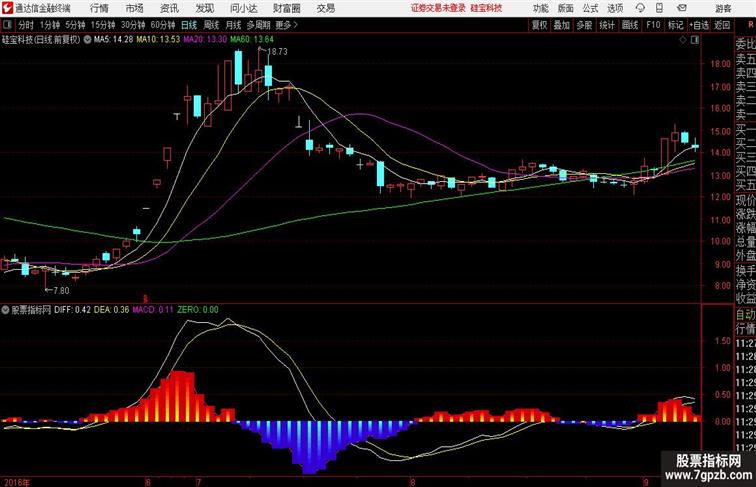The height and width of the screenshot is (487, 756).
Task: Click the 证券交易未登录 login link
Action: point(438,8)
